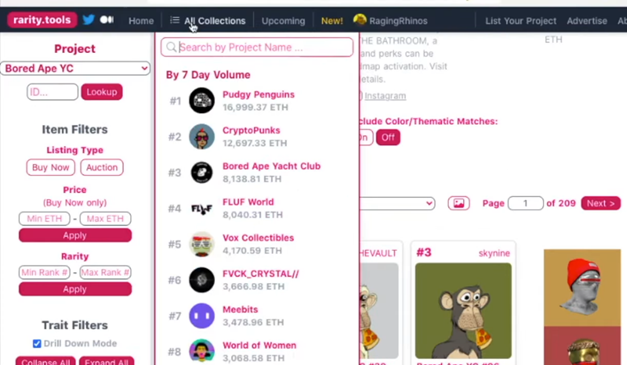
Task: Click the By 7 Day Volume heading
Action: 208,75
